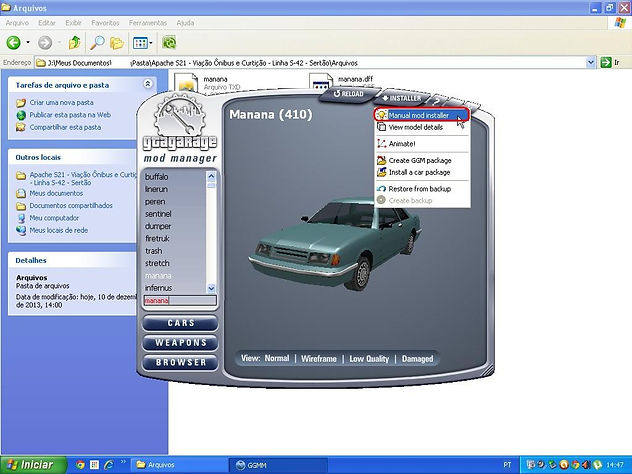Viewport: 632px width, 474px height.
Task: Click the WEAPONS button
Action: click(x=180, y=343)
